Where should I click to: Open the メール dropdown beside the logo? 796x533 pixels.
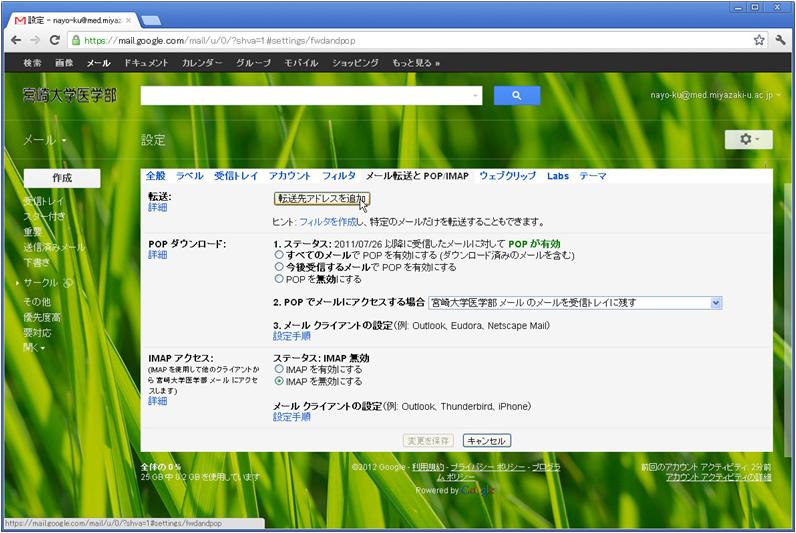tap(45, 140)
